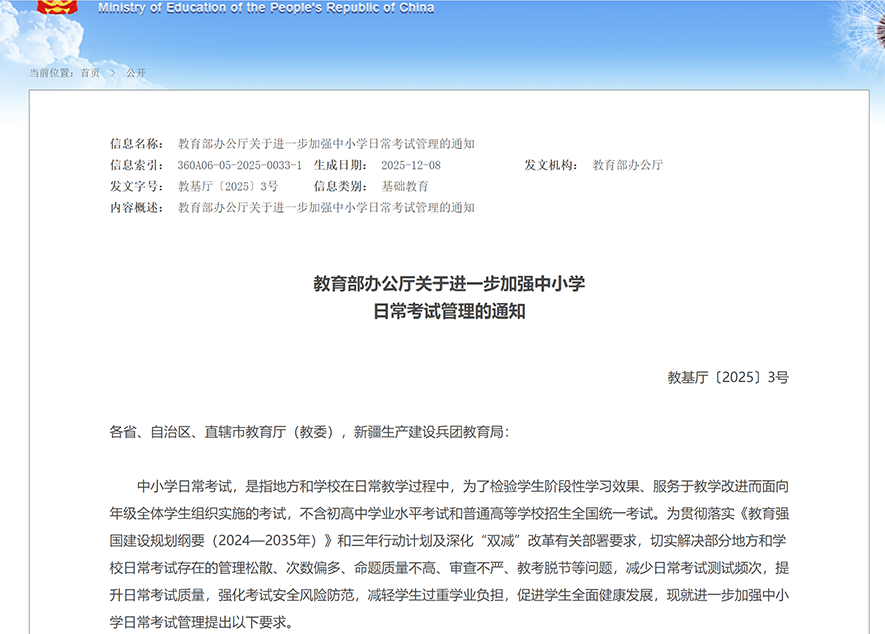Go to 首页 in the breadcrumb
Image resolution: width=885 pixels, height=634 pixels.
(x=90, y=73)
